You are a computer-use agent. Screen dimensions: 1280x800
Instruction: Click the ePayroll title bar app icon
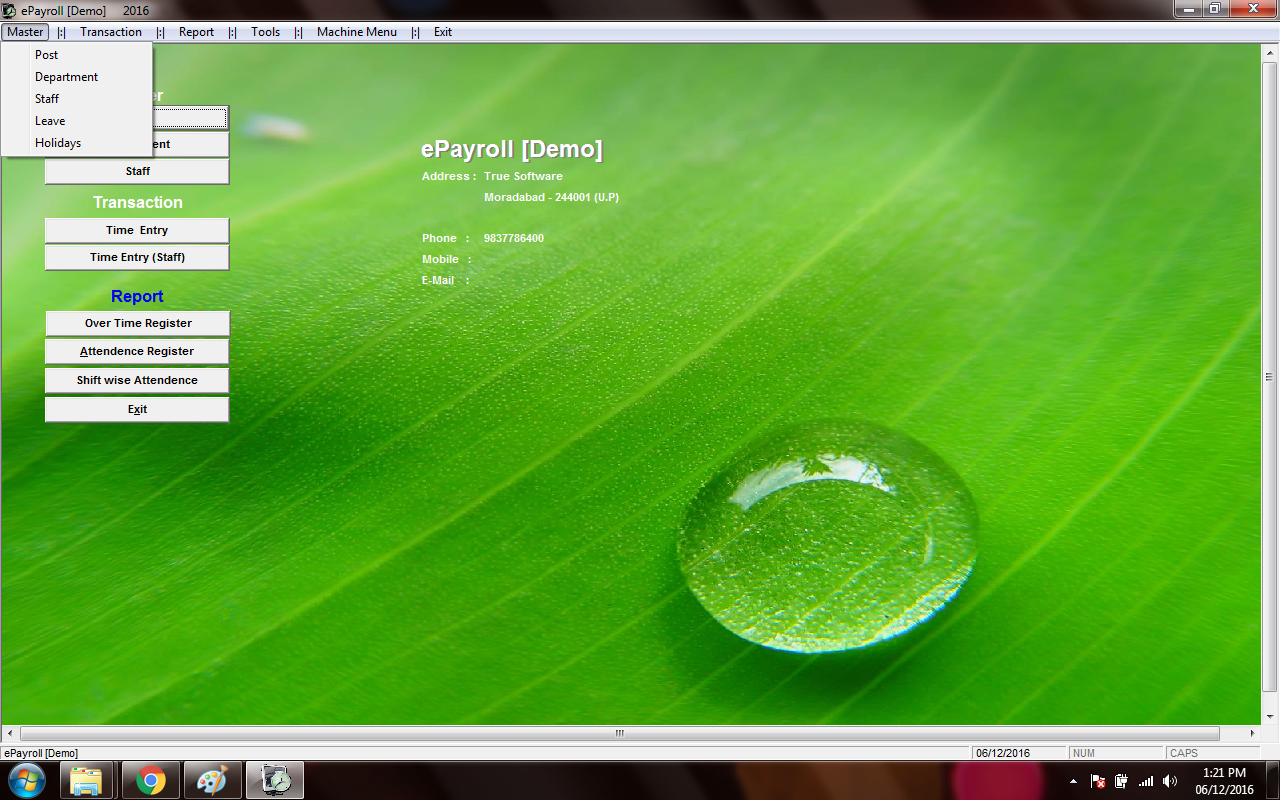tap(9, 10)
